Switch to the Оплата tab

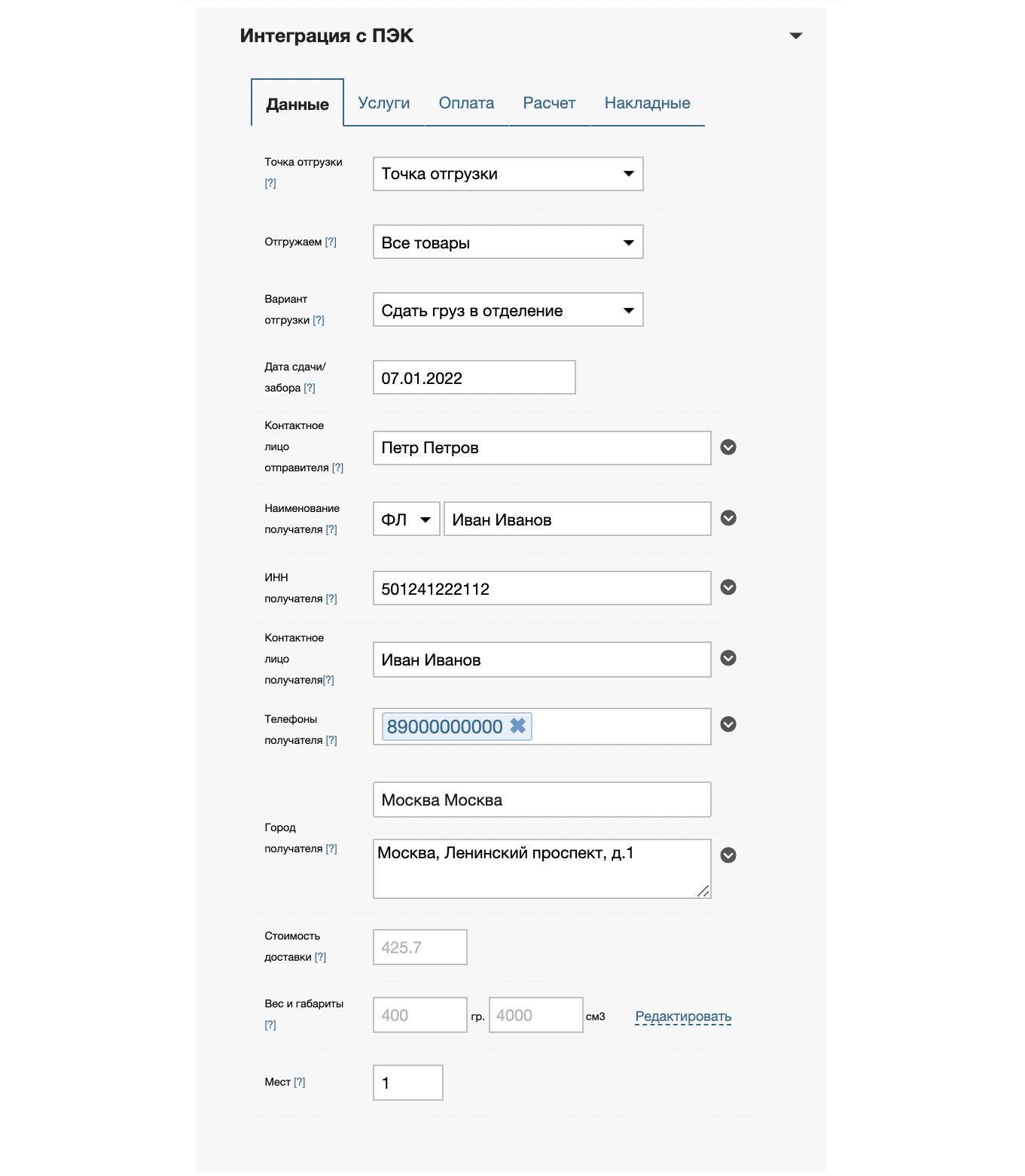466,103
